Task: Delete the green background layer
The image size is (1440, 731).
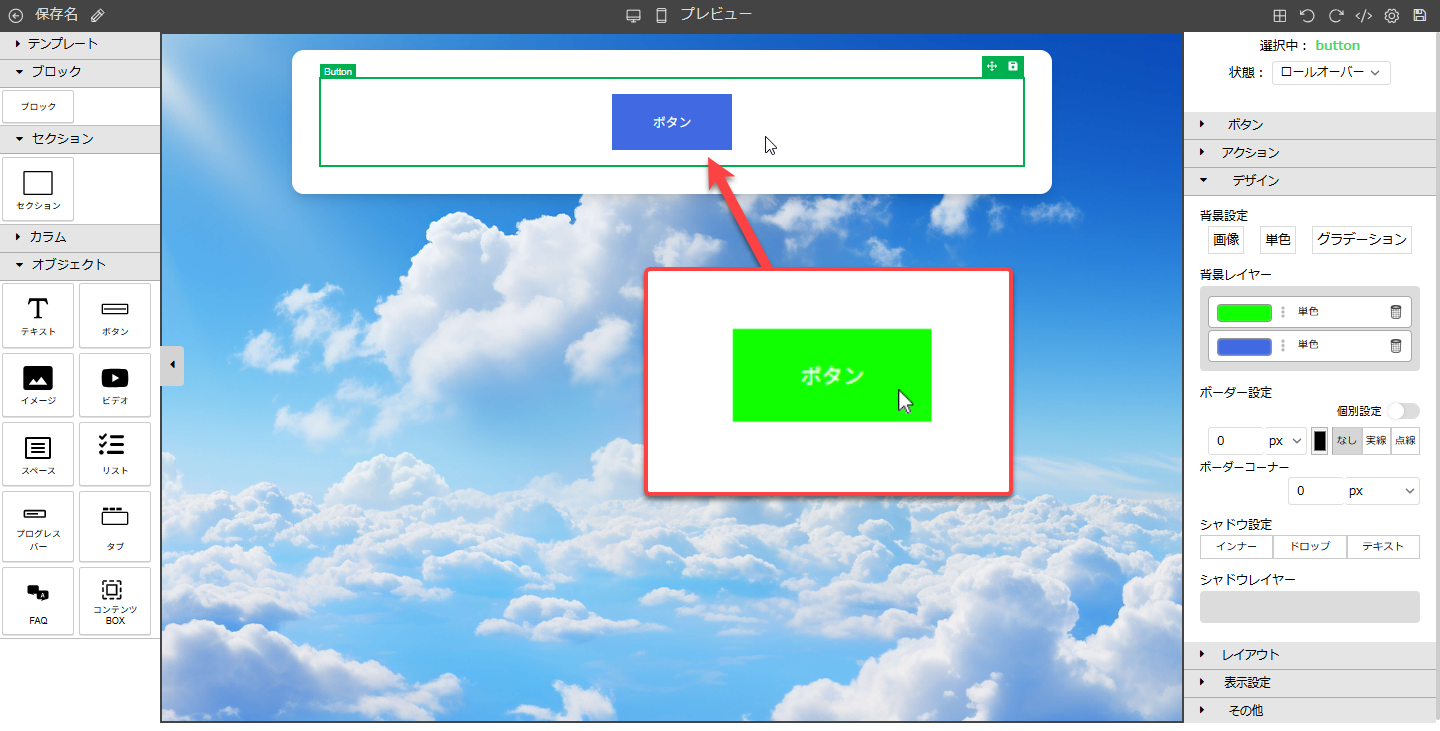Action: coord(1396,312)
